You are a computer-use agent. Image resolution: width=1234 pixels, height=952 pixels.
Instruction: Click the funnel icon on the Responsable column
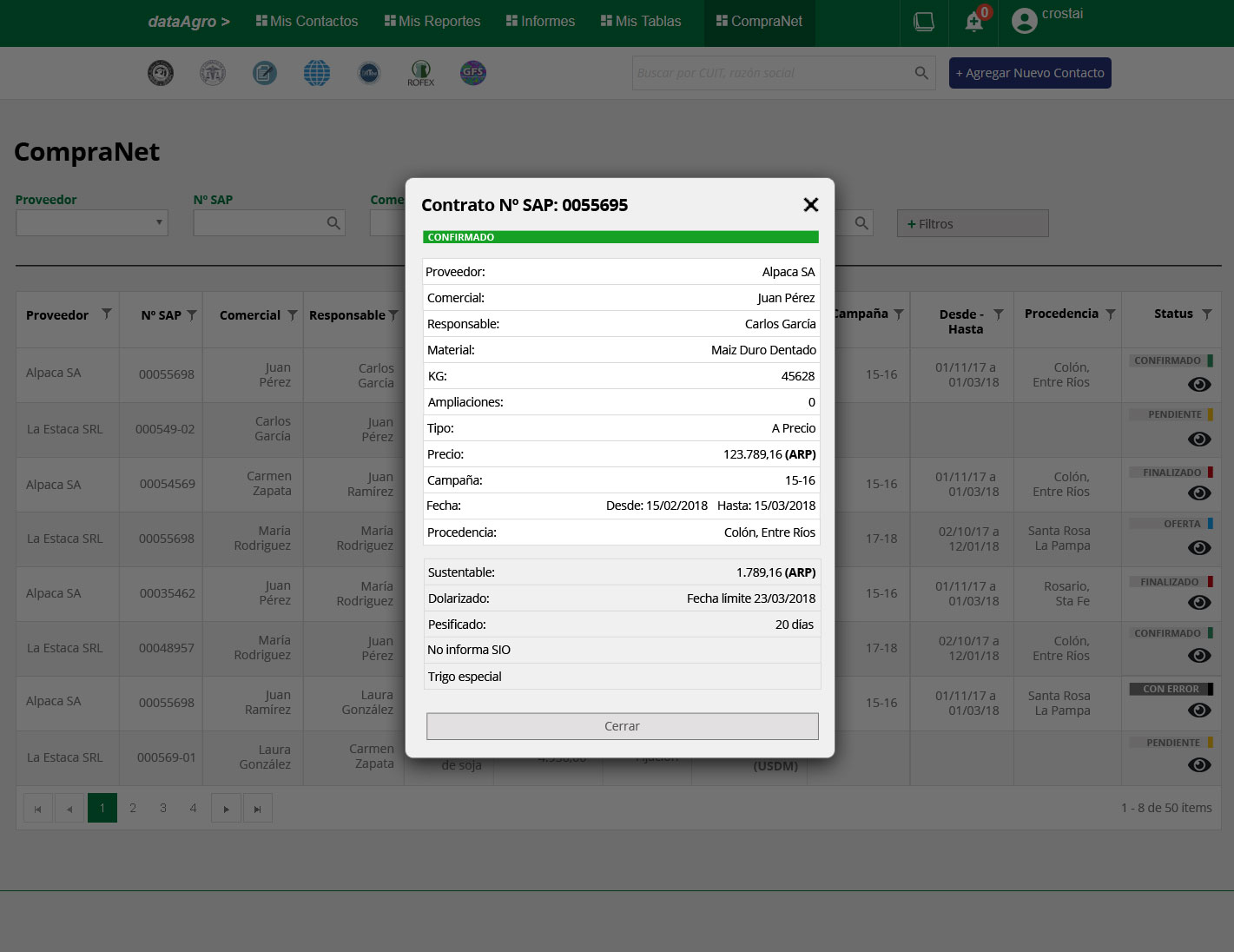393,315
